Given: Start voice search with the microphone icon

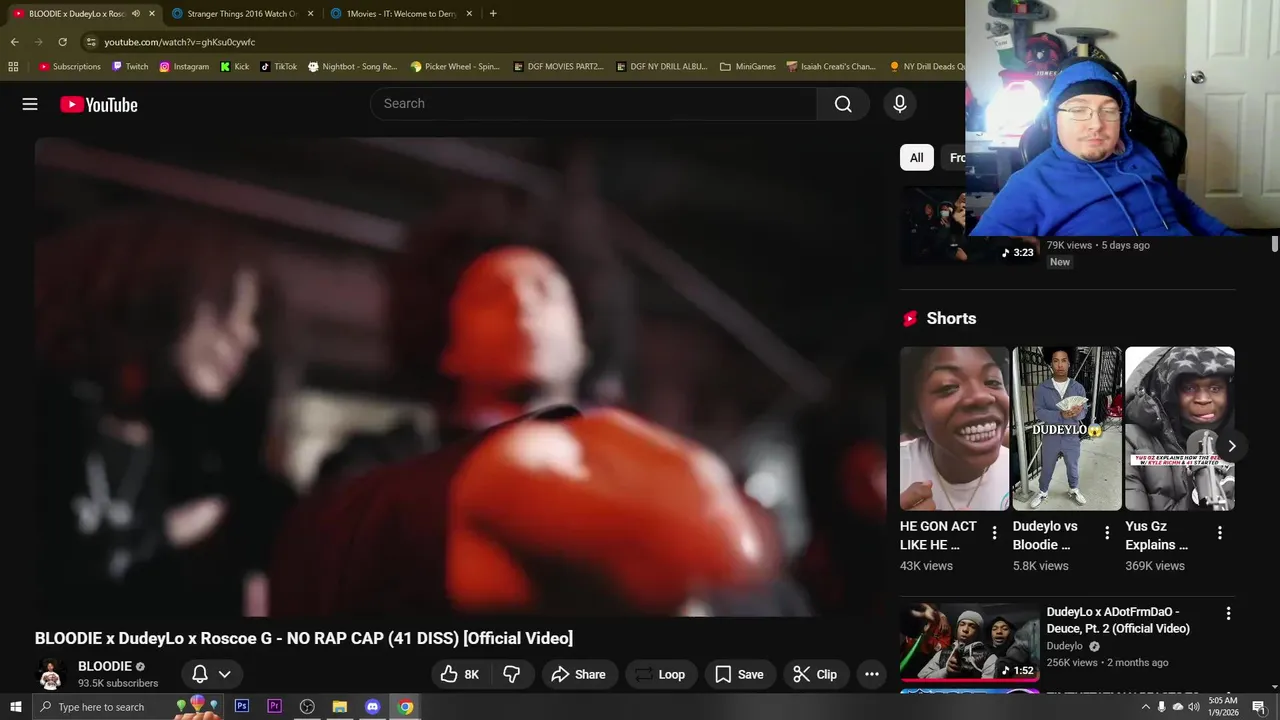Looking at the screenshot, I should (899, 104).
